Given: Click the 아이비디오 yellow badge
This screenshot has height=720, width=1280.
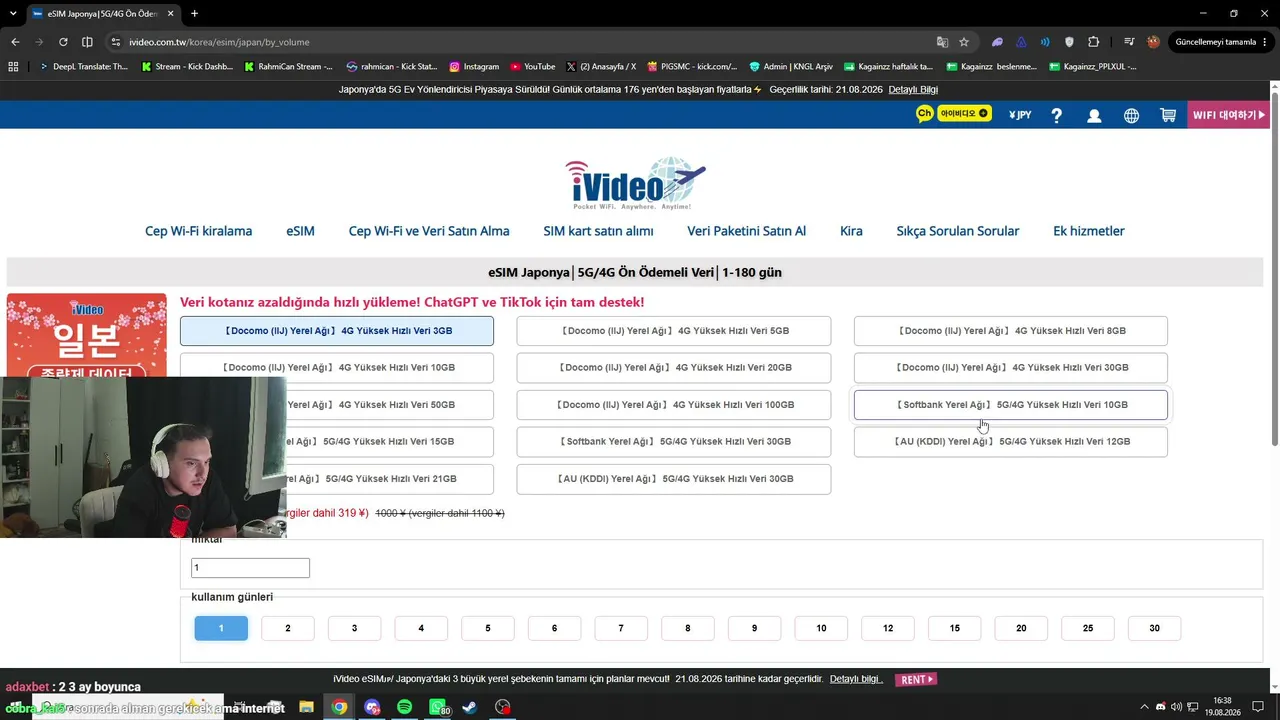Looking at the screenshot, I should tap(964, 114).
